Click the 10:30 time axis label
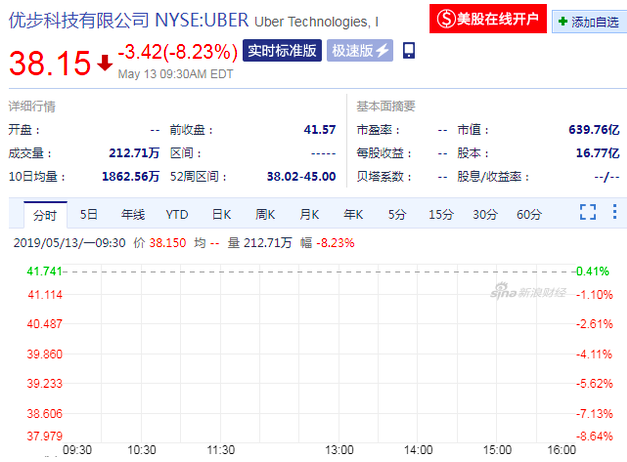Image resolution: width=627 pixels, height=462 pixels. pyautogui.click(x=142, y=450)
